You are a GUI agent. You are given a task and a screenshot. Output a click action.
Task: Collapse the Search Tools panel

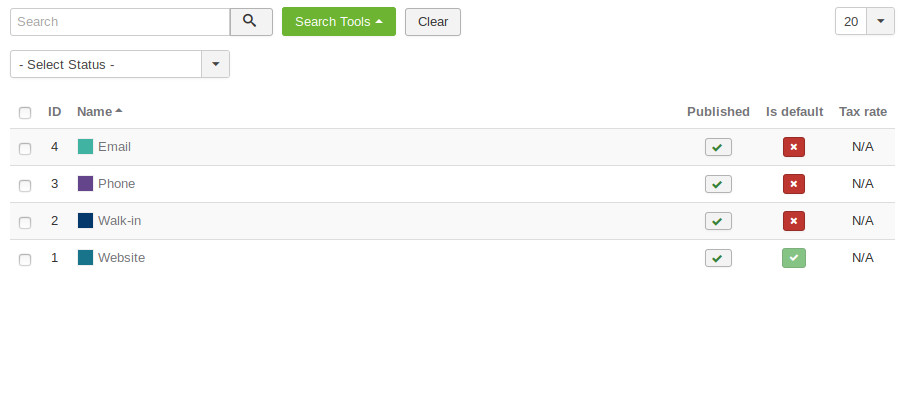[338, 22]
